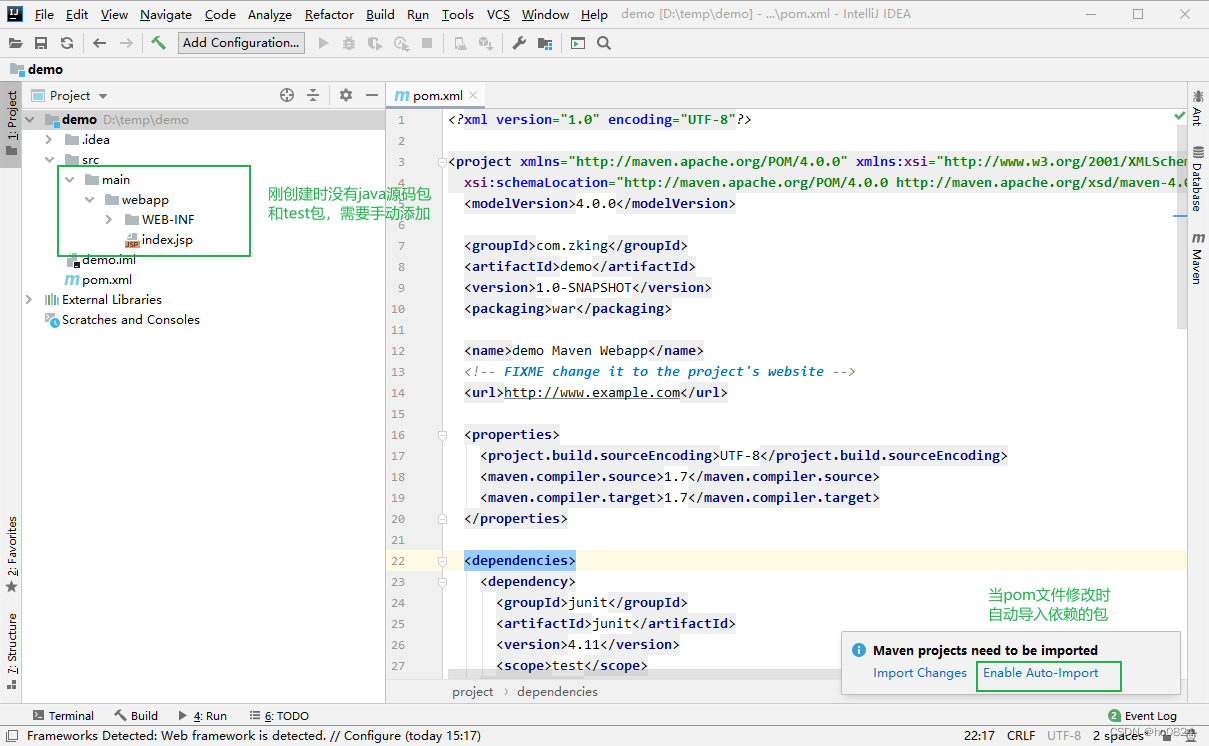This screenshot has height=746, width=1209.
Task: Open the Build tool window
Action: coord(136,716)
